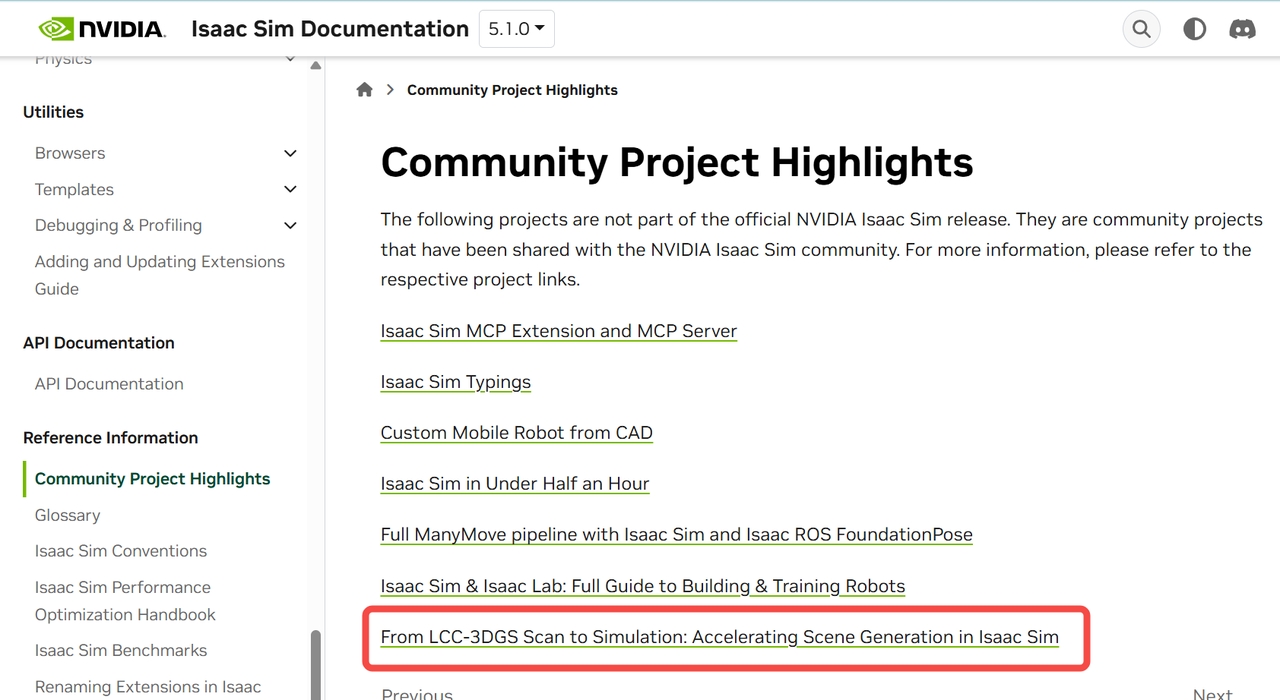
Task: Click the Previous page link
Action: point(417,693)
